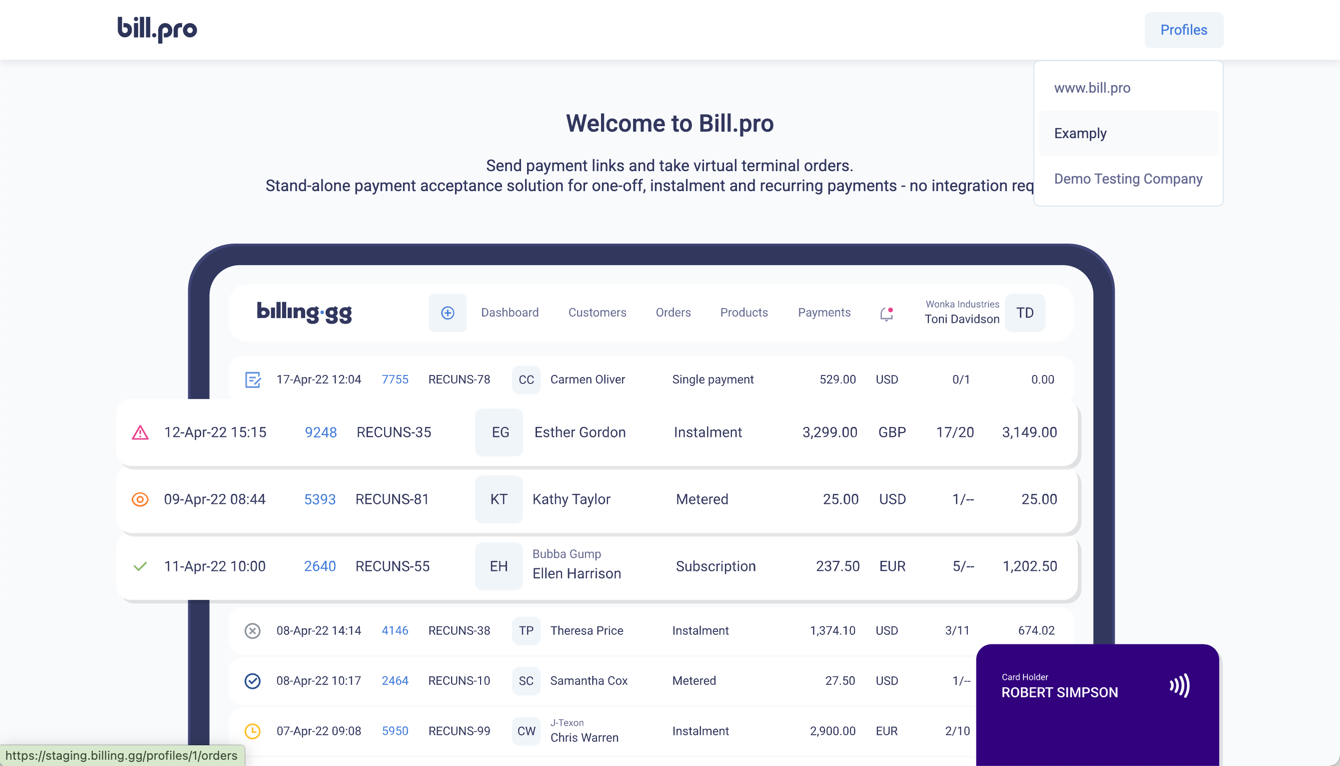Screen dimensions: 1340x766
Task: Click the Kathy Taylor customer name
Action: [571, 499]
